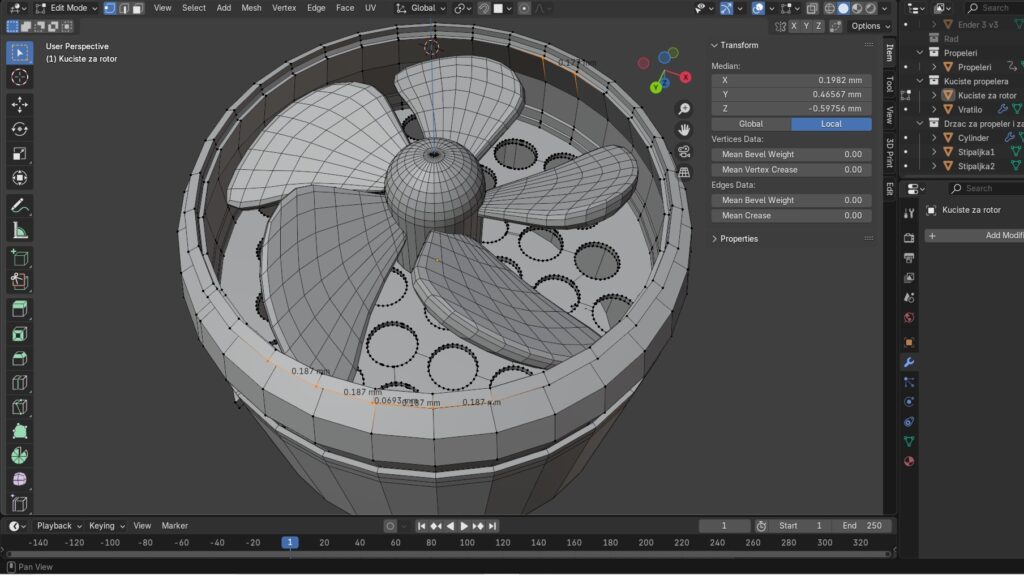Screen dimensions: 1024x575
Task: Expand the Vratilo object row
Action: click(x=934, y=110)
